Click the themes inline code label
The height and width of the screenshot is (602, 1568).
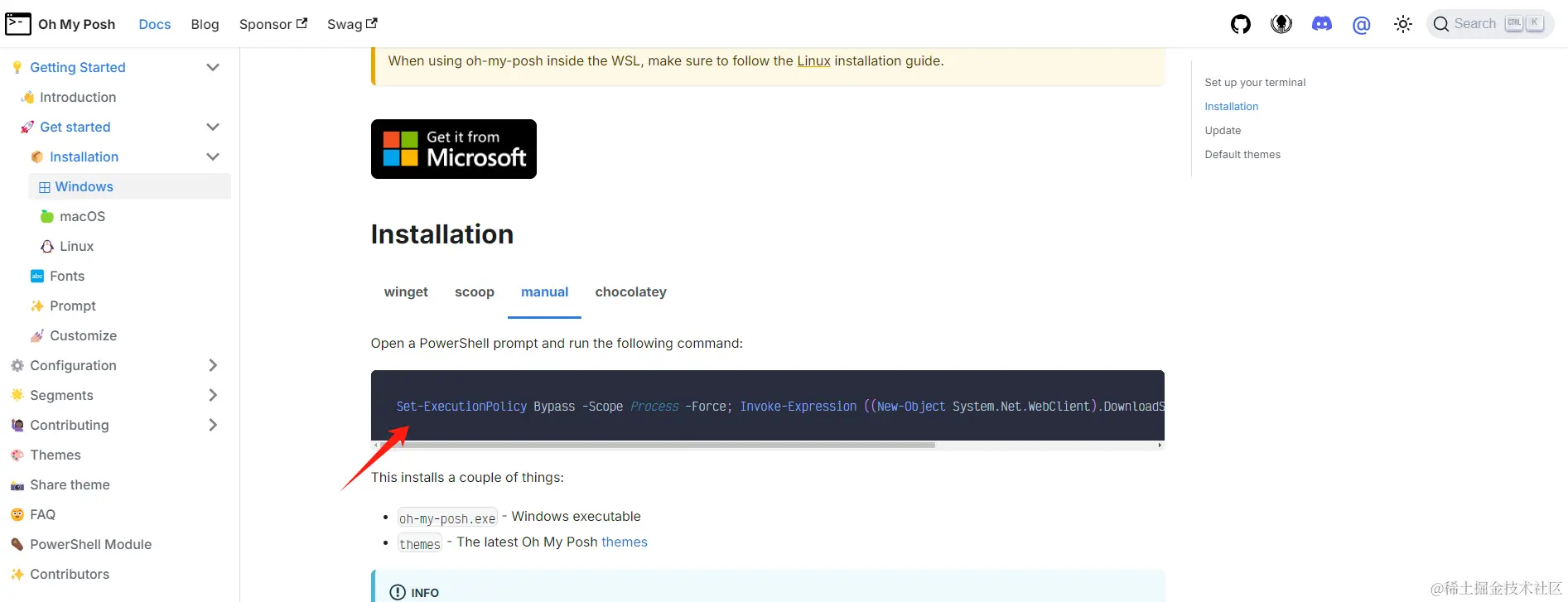pyautogui.click(x=420, y=544)
